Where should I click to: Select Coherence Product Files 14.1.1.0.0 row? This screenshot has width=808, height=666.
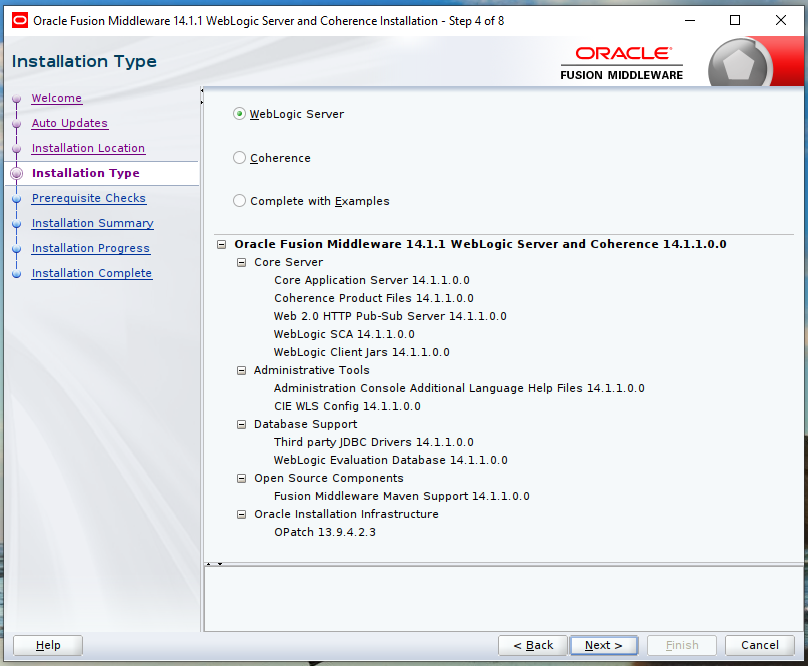coord(374,298)
